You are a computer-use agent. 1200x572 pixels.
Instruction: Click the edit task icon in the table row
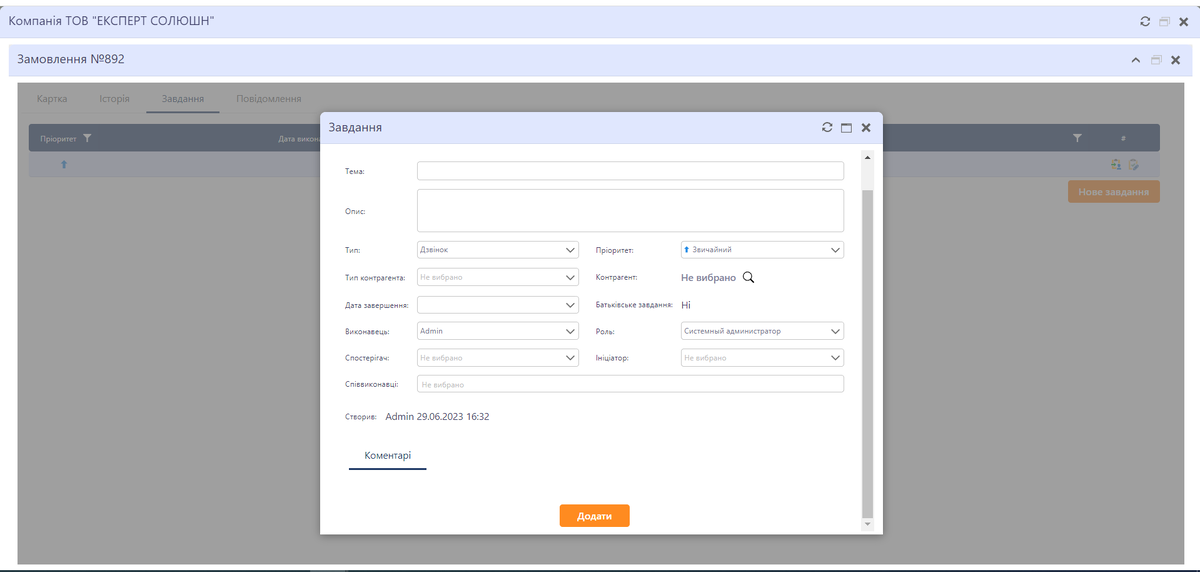pos(1134,165)
